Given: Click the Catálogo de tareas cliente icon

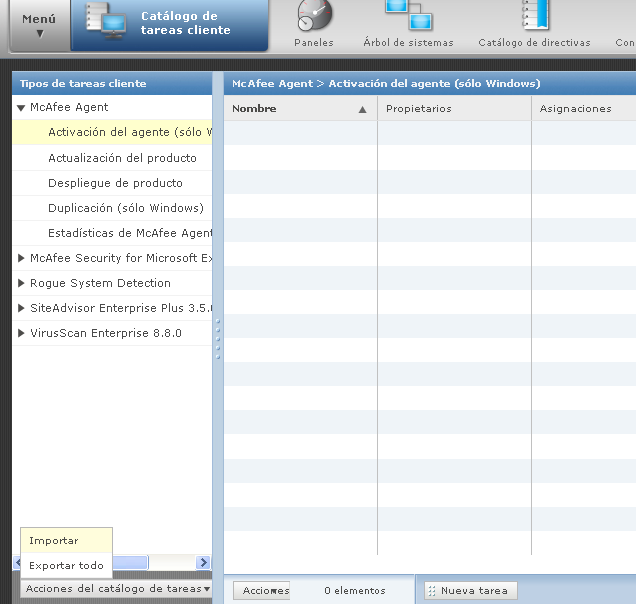Looking at the screenshot, I should coord(106,21).
